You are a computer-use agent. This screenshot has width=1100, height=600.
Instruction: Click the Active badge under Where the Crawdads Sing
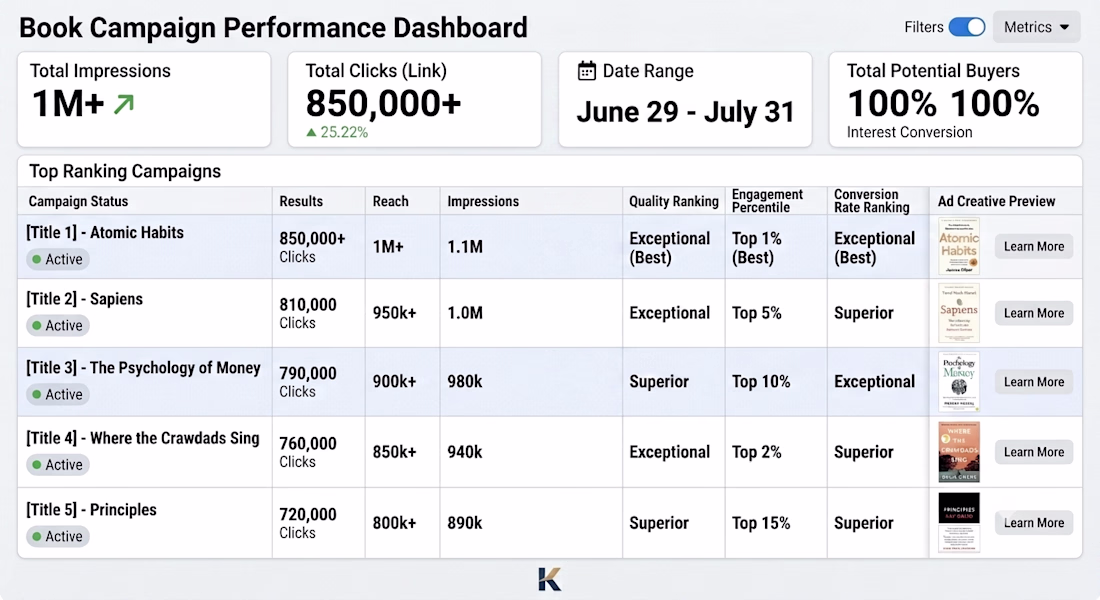[x=58, y=465]
